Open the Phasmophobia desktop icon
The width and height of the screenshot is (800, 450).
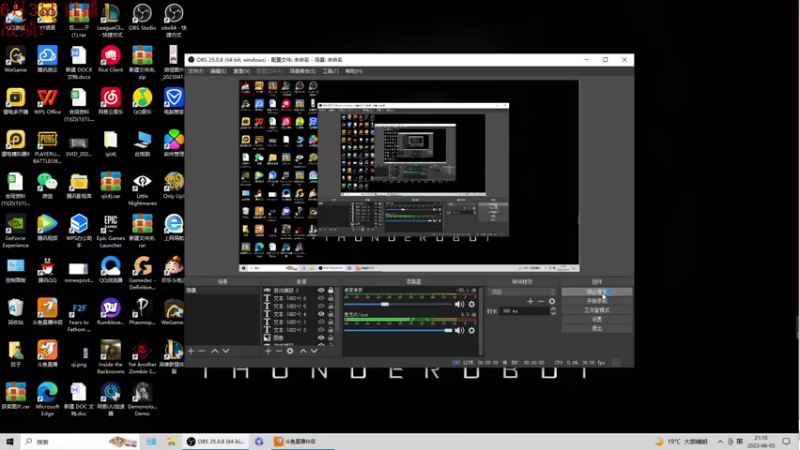(x=142, y=312)
